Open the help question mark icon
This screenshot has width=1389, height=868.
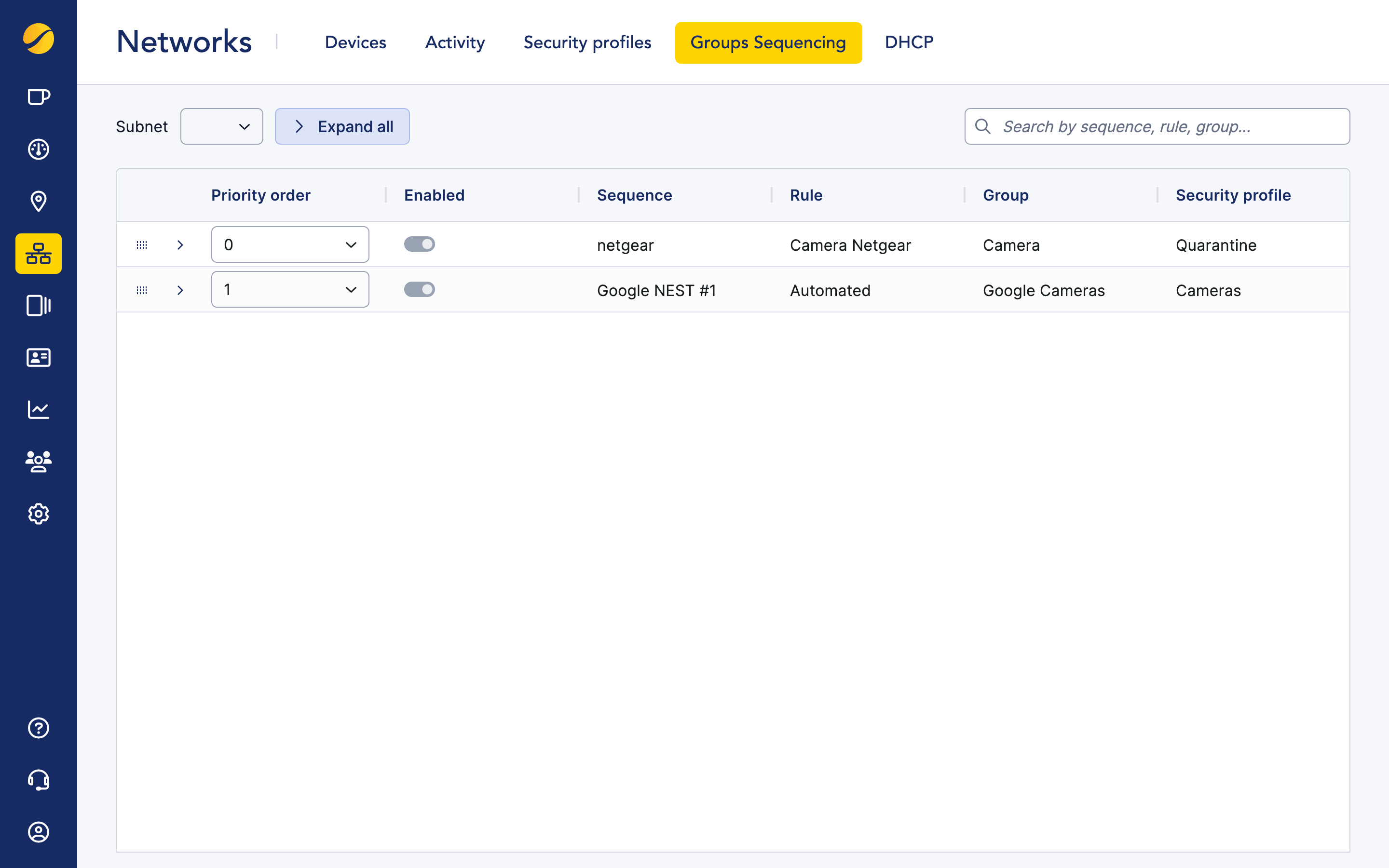tap(39, 728)
